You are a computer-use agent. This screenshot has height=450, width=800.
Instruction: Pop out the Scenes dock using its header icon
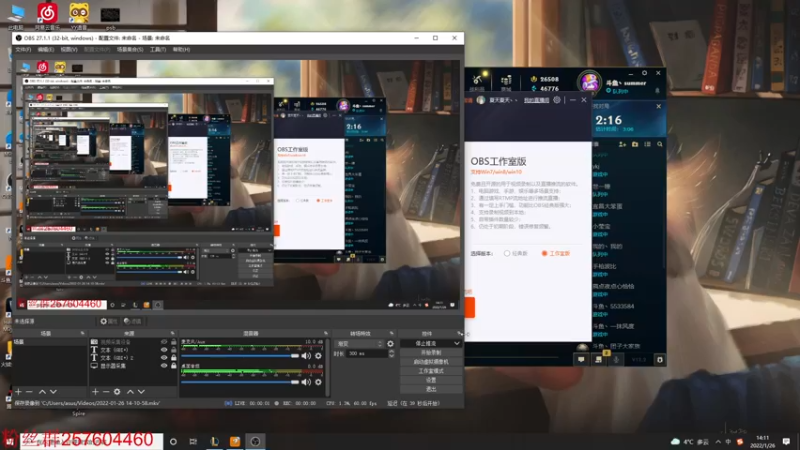(82, 333)
